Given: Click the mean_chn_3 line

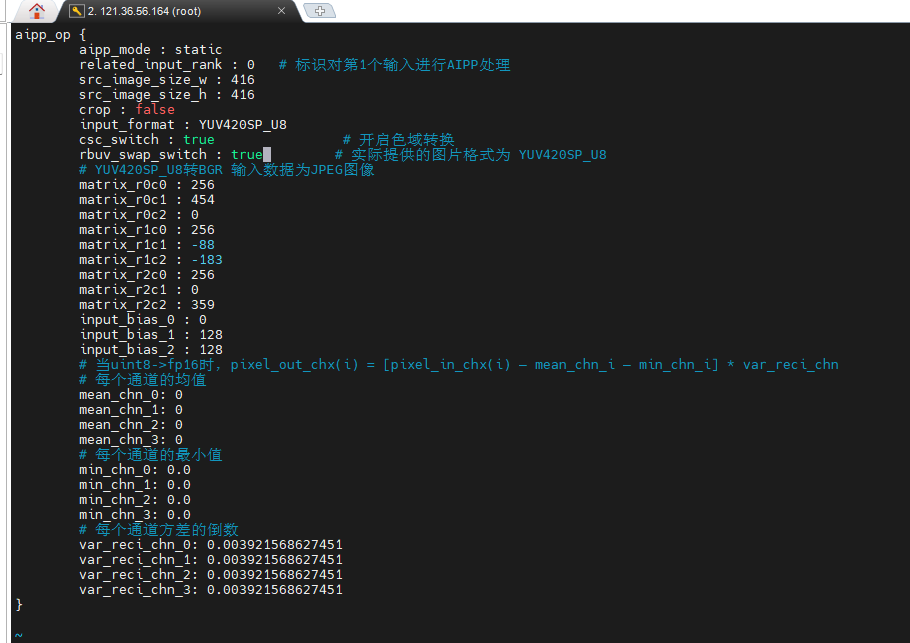Looking at the screenshot, I should [130, 440].
